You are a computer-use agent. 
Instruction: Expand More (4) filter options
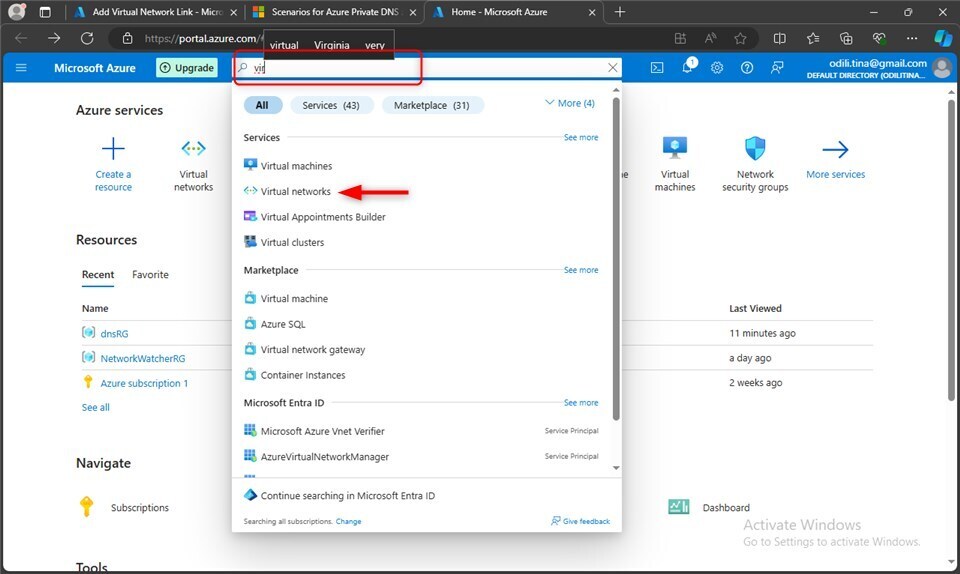(x=570, y=103)
